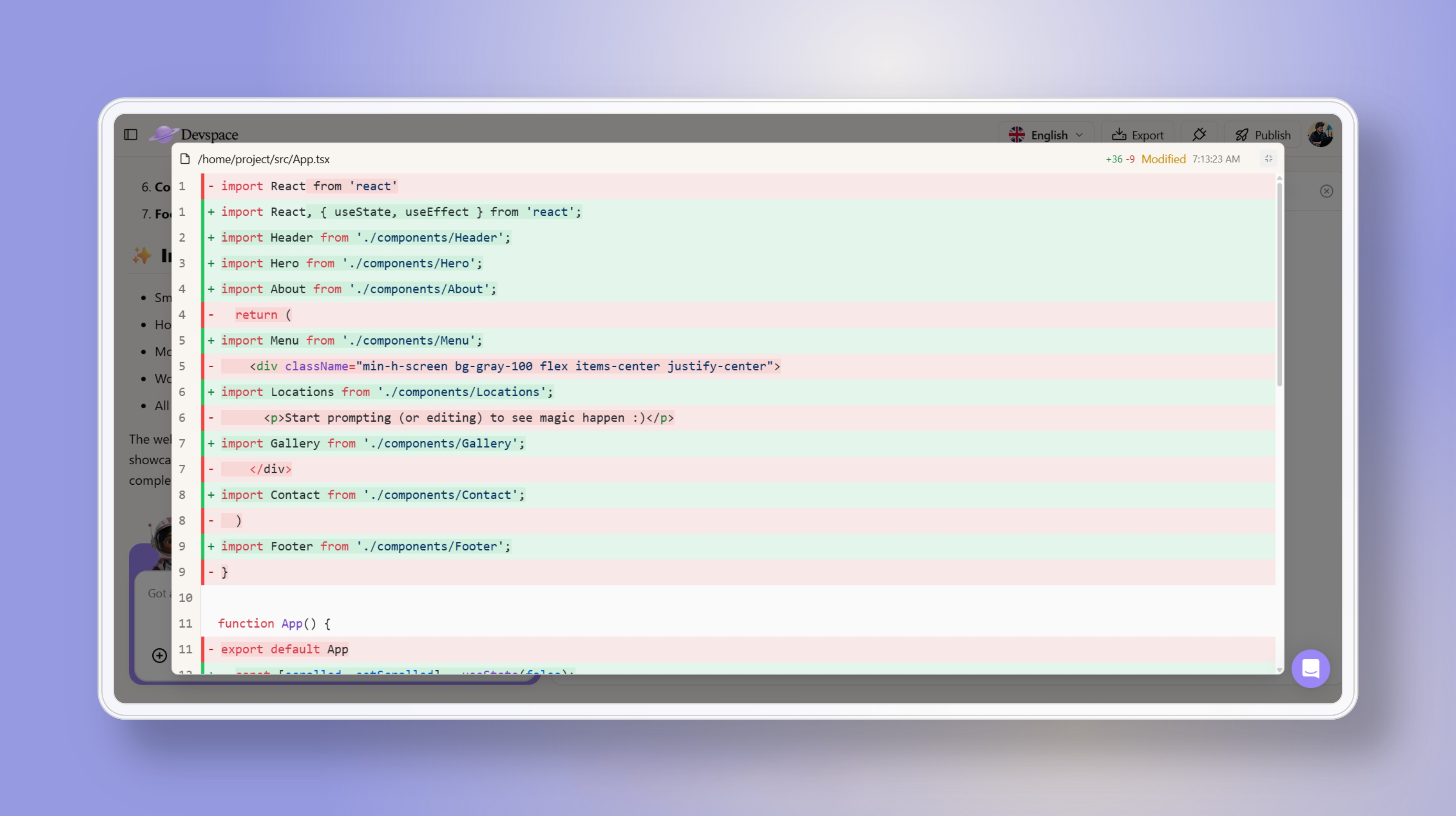The height and width of the screenshot is (816, 1456).
Task: Click the Modified status label
Action: coord(1163,159)
